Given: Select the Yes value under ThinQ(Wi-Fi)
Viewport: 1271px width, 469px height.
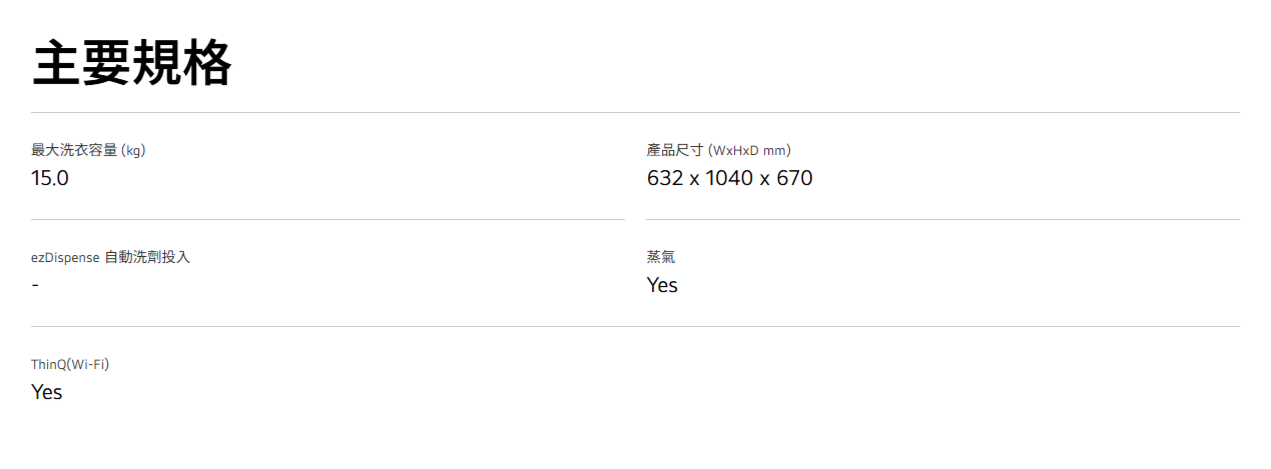Looking at the screenshot, I should point(47,393).
